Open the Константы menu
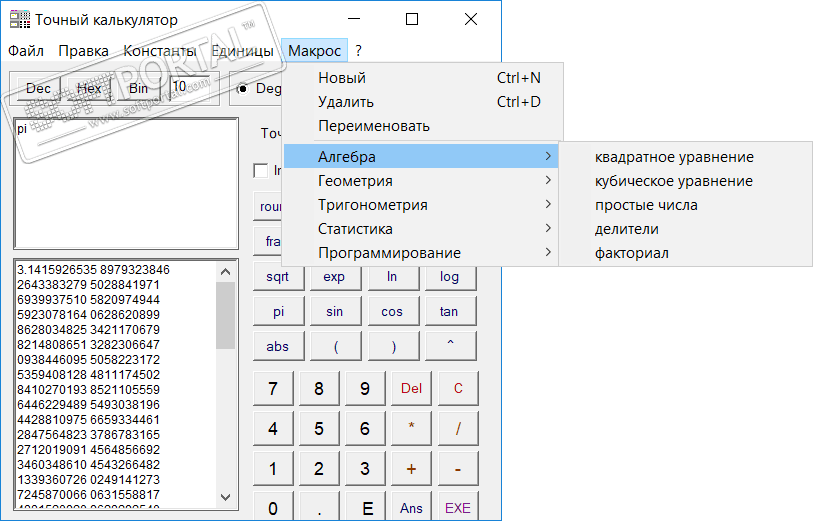Image resolution: width=813 pixels, height=521 pixels. [160, 51]
